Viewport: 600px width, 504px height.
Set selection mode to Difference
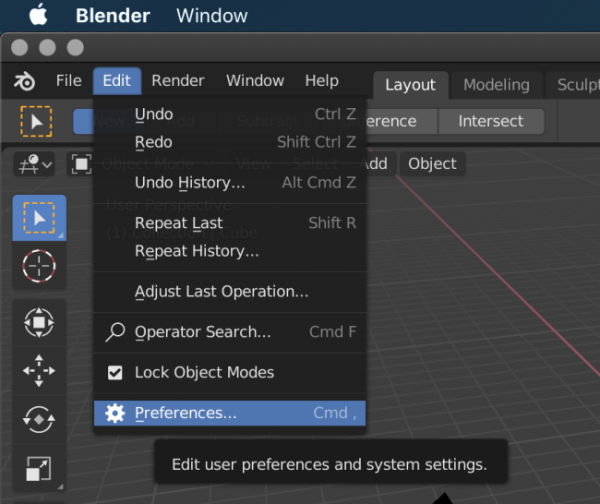click(x=402, y=121)
